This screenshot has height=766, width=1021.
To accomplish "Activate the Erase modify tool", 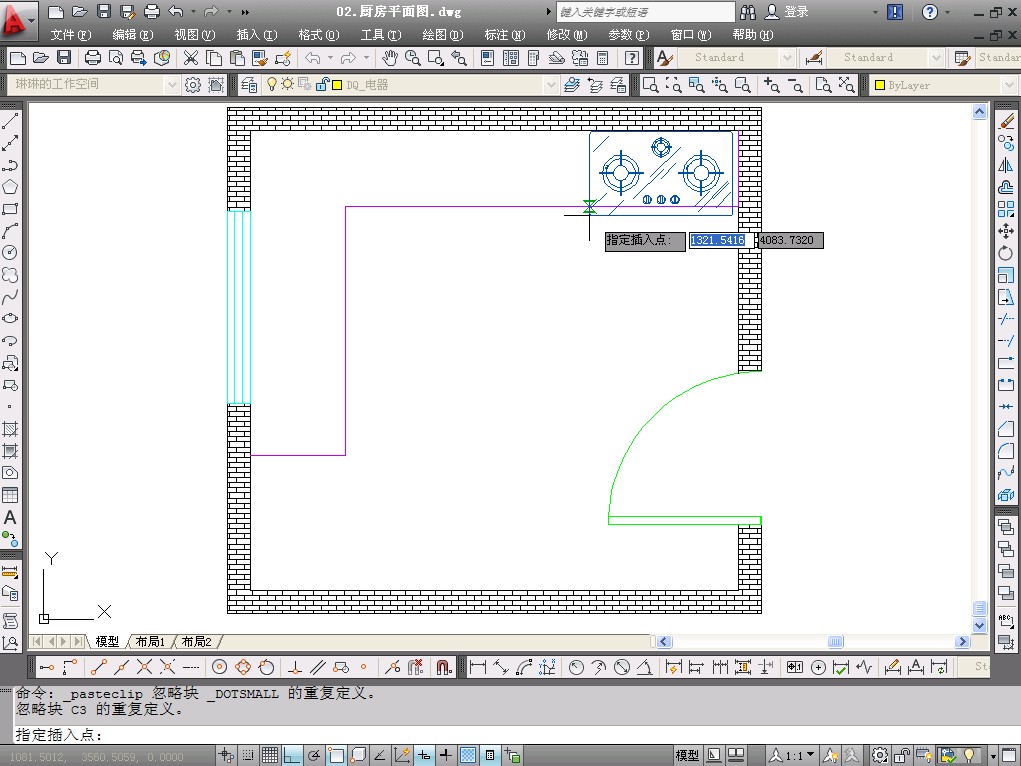I will 1006,121.
